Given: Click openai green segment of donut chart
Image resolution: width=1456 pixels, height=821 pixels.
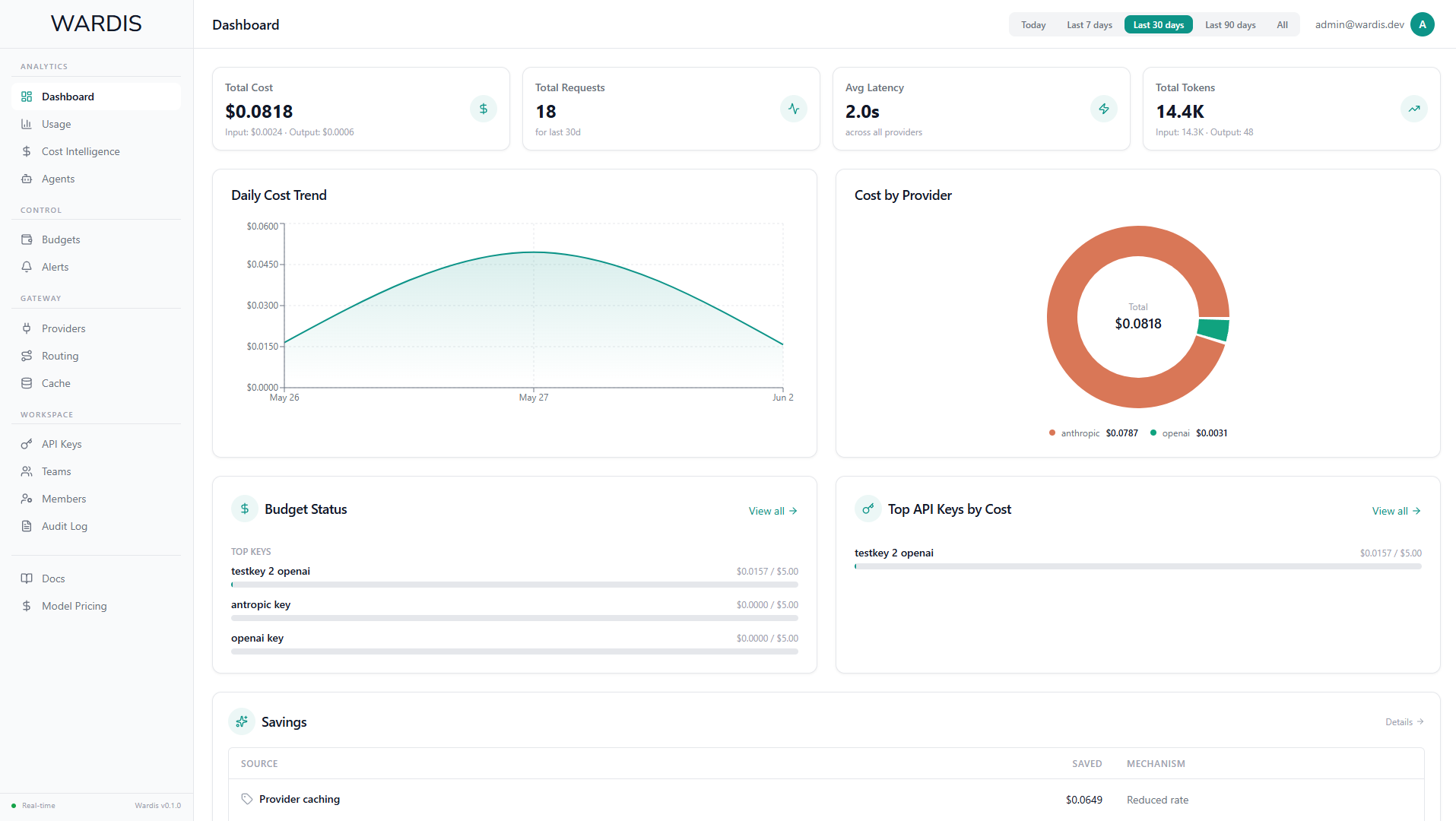Looking at the screenshot, I should pos(1213,330).
